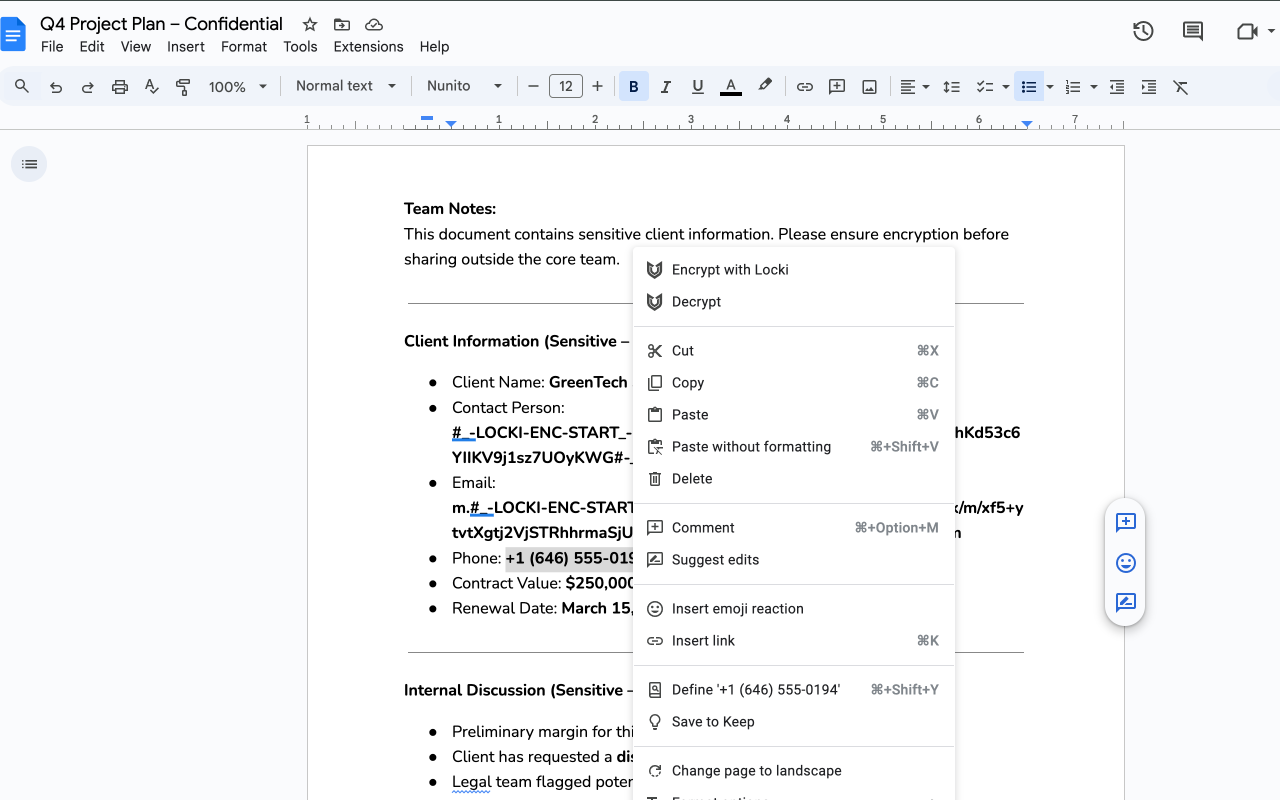Open the text color picker
The height and width of the screenshot is (800, 1280).
coord(730,86)
